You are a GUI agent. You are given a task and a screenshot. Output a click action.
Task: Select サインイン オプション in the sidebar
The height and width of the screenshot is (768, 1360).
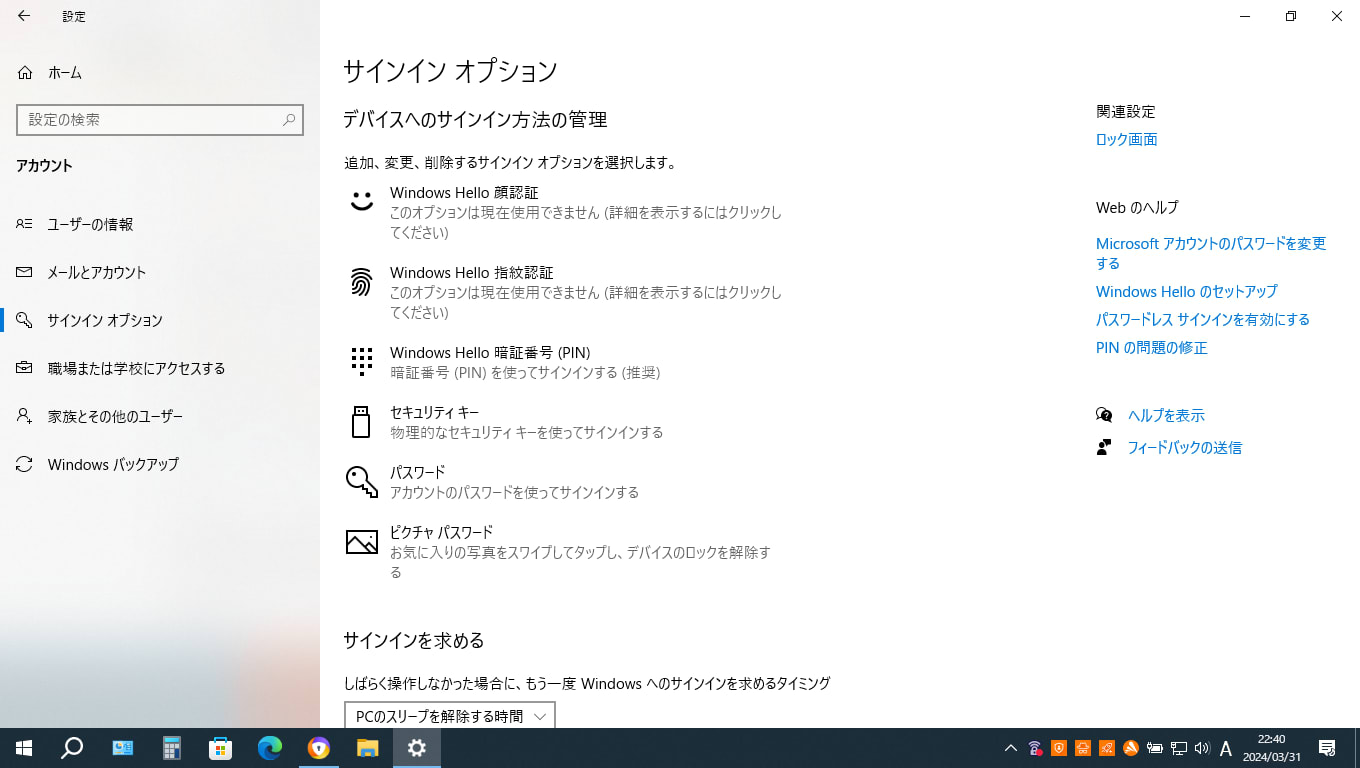(160, 320)
